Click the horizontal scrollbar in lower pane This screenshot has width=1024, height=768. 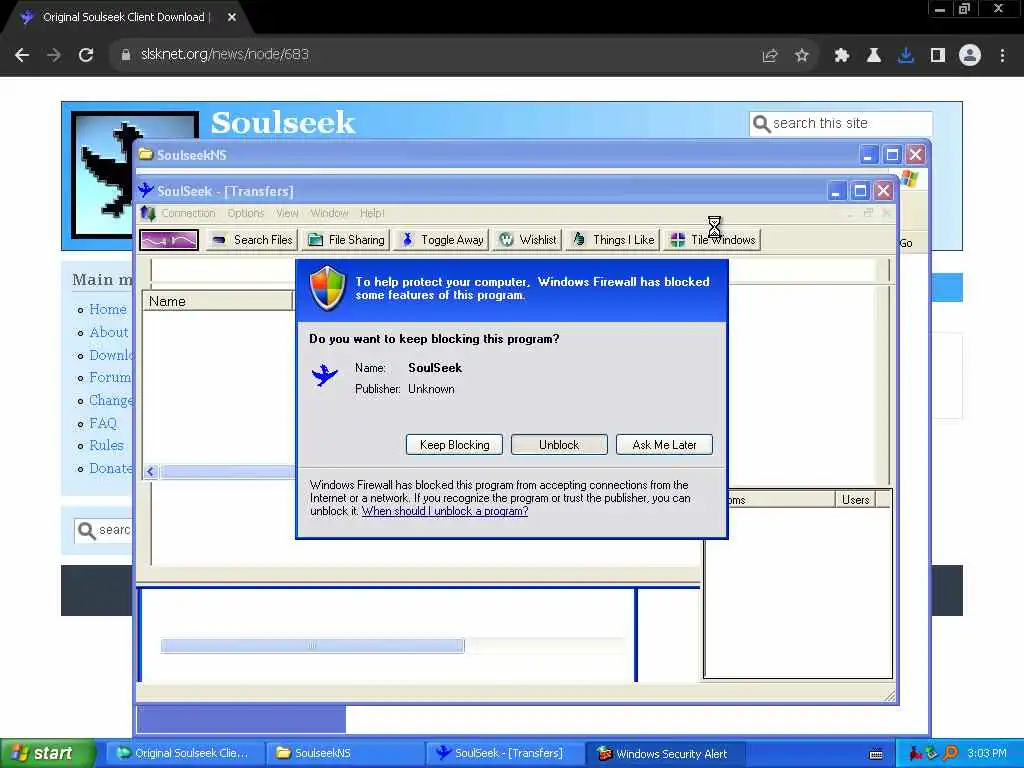click(x=313, y=646)
